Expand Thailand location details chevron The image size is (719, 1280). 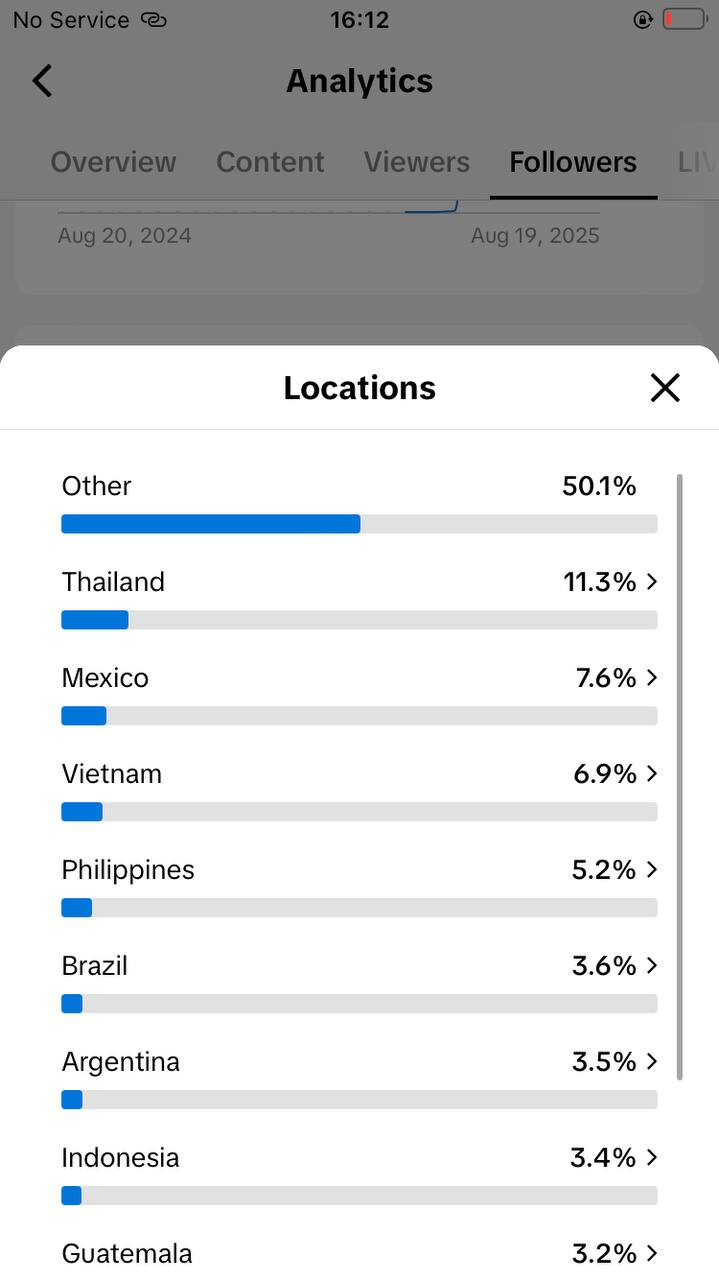[x=652, y=582]
